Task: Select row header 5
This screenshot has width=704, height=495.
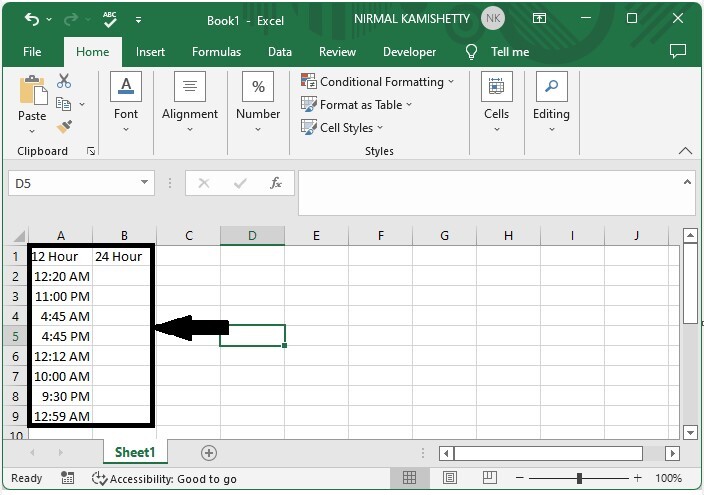Action: pyautogui.click(x=15, y=336)
